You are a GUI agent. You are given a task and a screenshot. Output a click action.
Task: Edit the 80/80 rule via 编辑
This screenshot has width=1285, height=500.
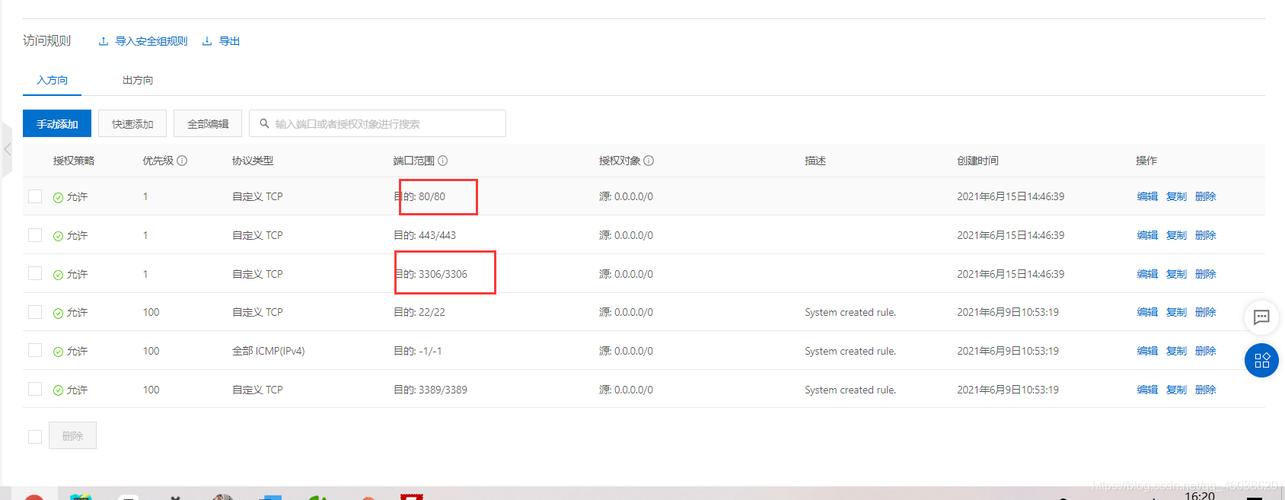point(1147,197)
